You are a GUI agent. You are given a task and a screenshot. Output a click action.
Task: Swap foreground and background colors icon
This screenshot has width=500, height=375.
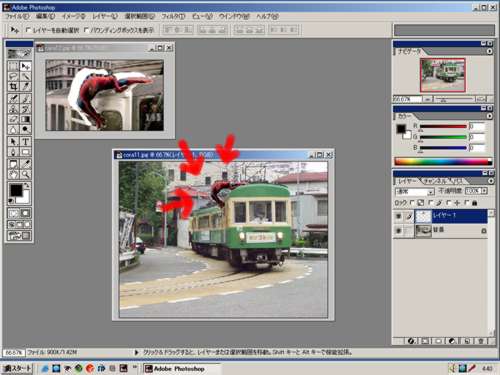point(27,186)
